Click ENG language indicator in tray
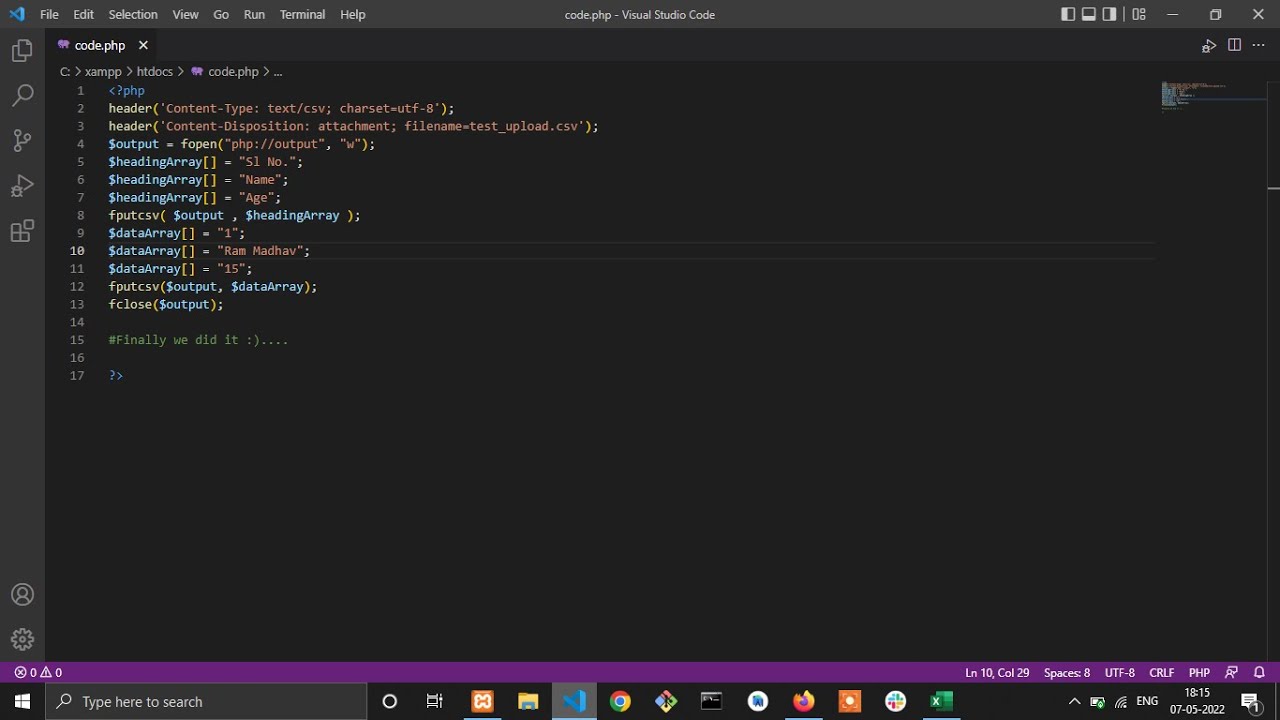This screenshot has height=720, width=1280. (1147, 701)
